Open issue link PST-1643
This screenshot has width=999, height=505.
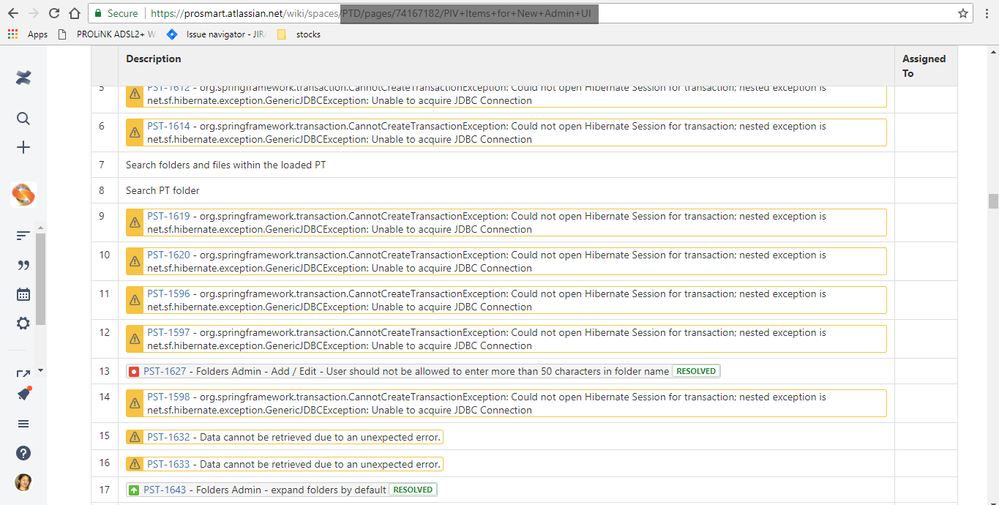point(164,490)
